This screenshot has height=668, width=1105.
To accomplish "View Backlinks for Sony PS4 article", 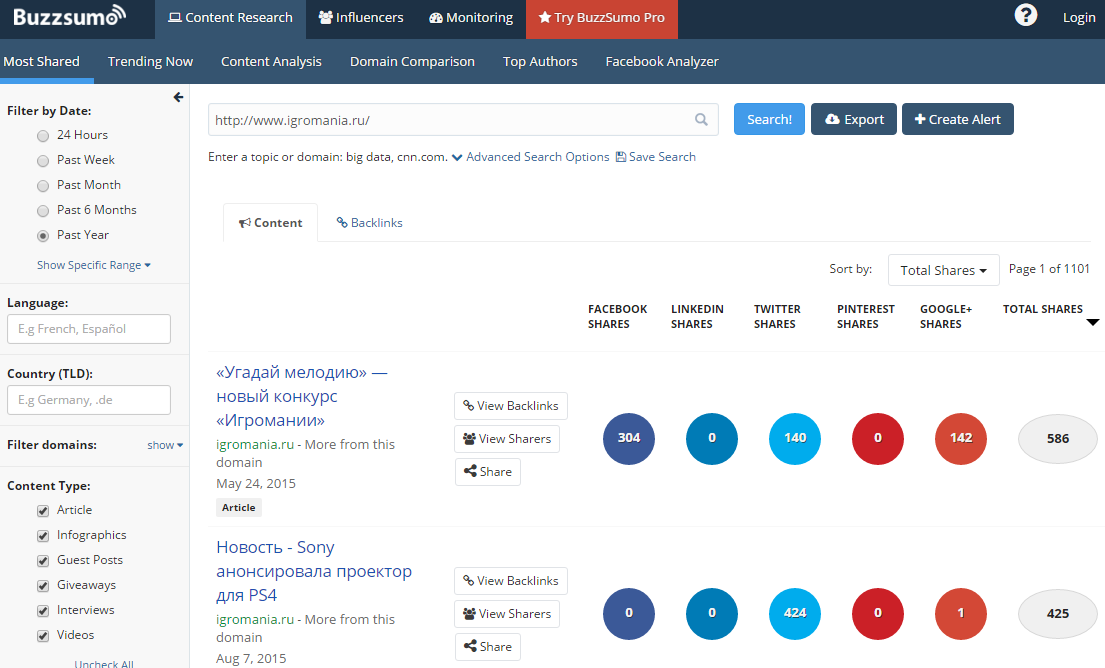I will coord(511,581).
